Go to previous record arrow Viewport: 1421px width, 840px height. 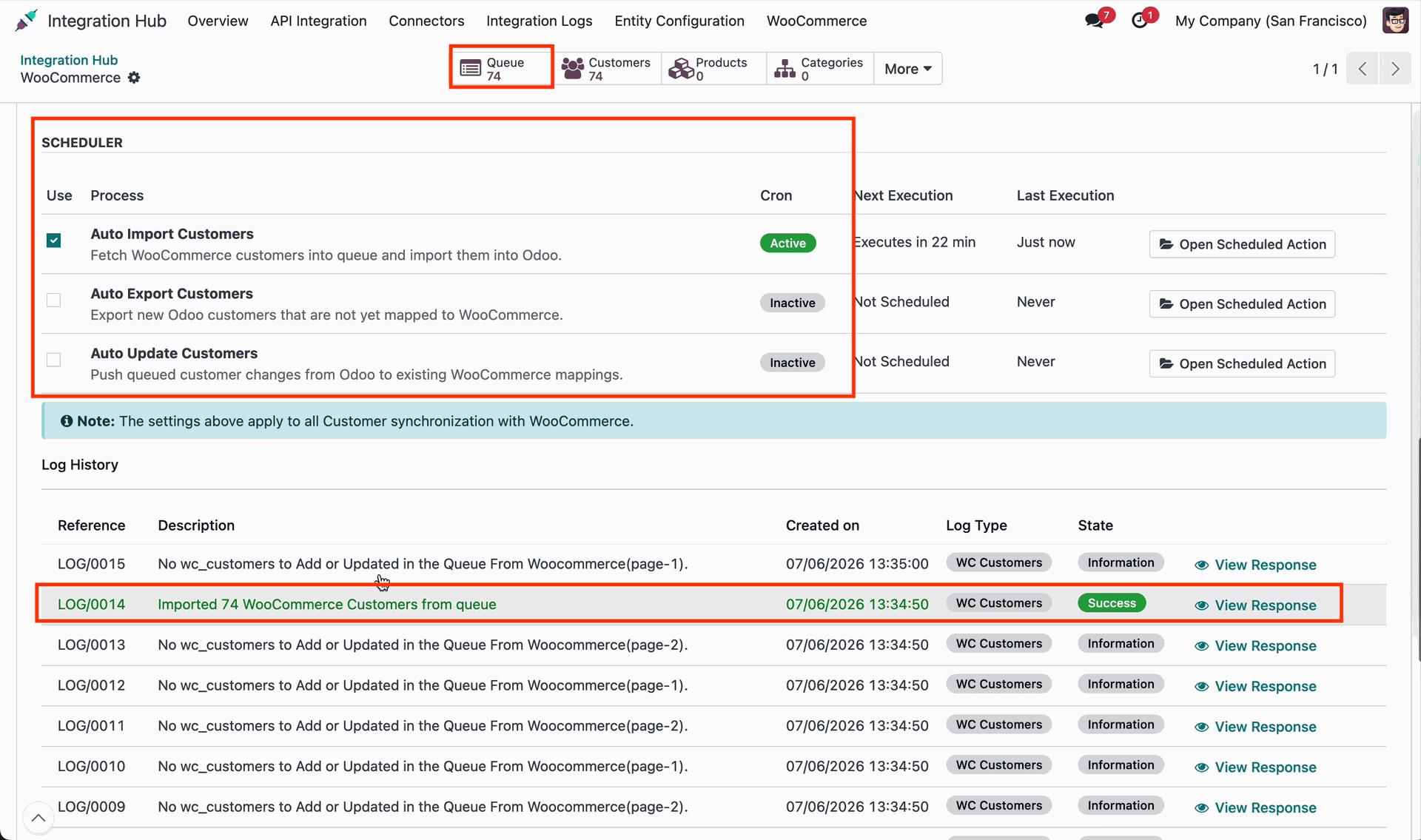point(1362,69)
